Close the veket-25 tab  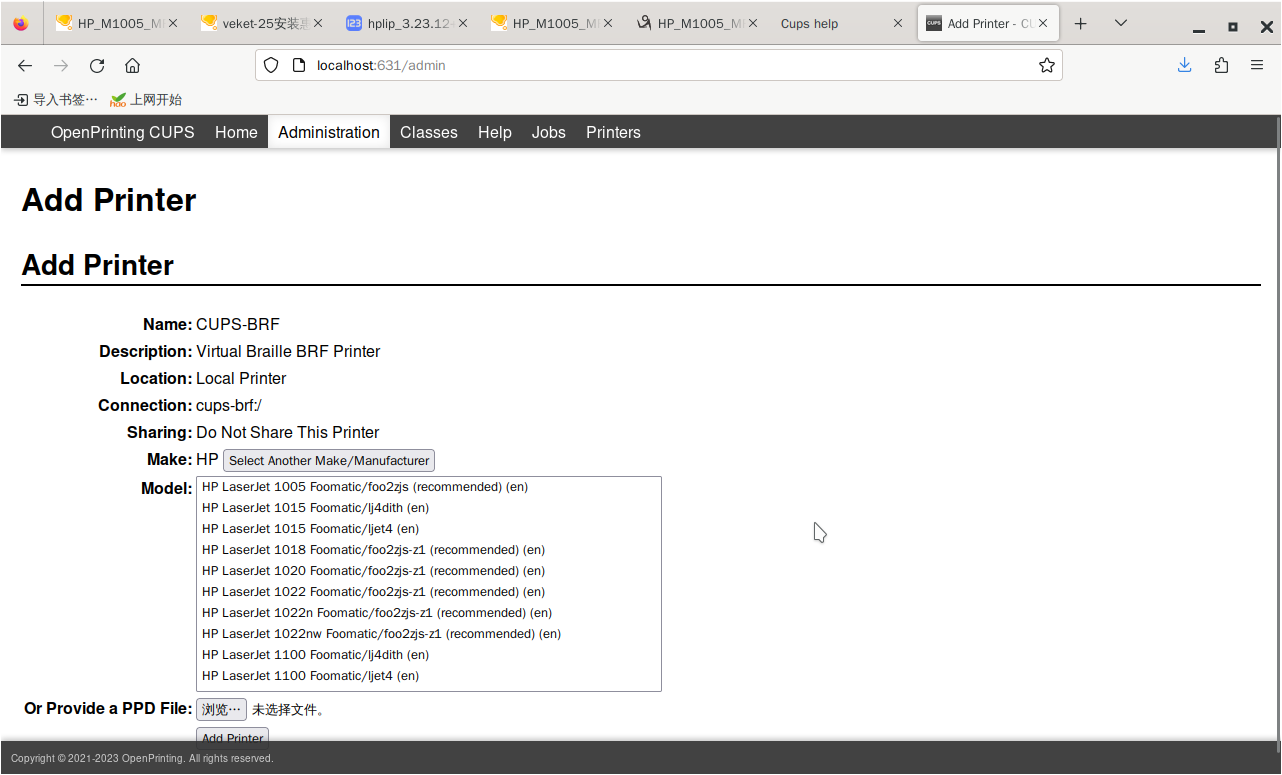[318, 23]
